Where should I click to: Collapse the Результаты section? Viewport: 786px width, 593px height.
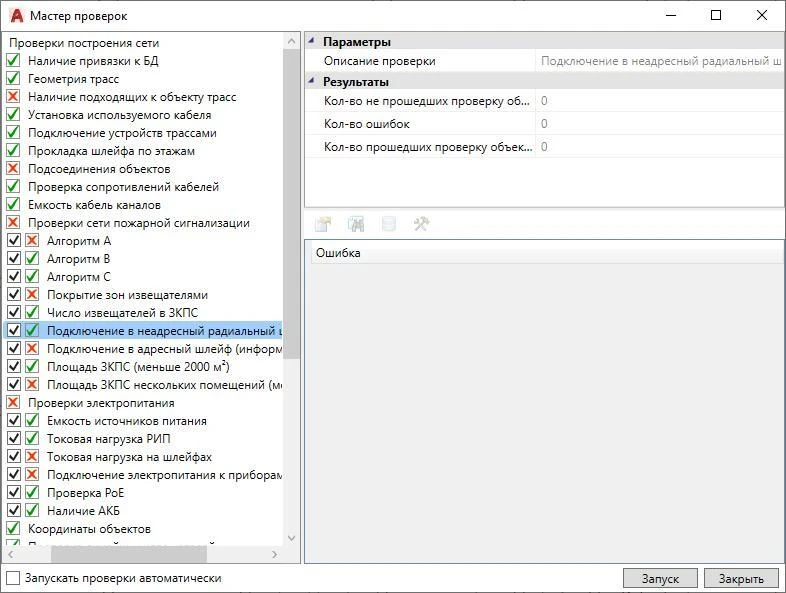(x=311, y=82)
